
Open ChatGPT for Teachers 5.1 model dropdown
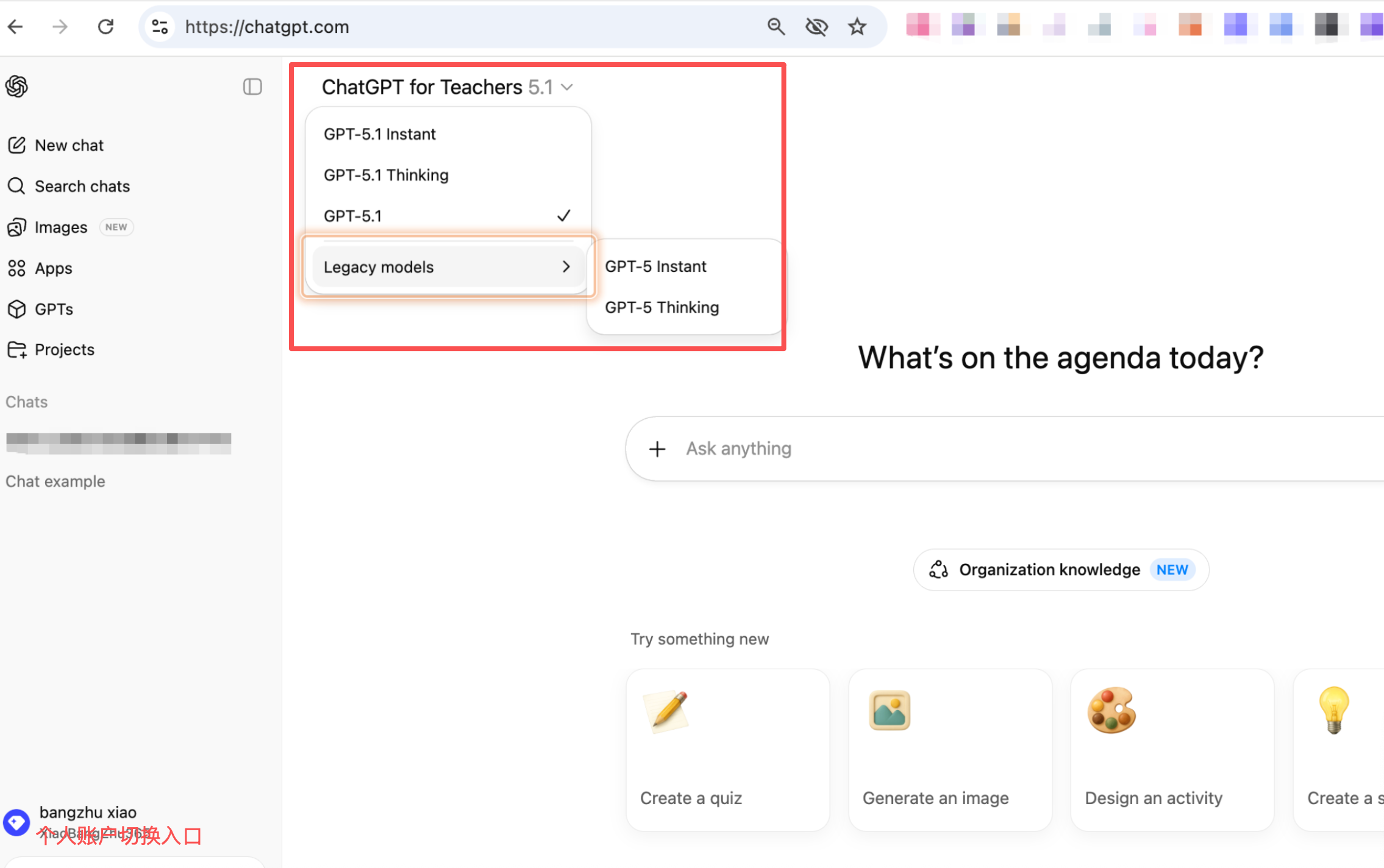coord(448,87)
